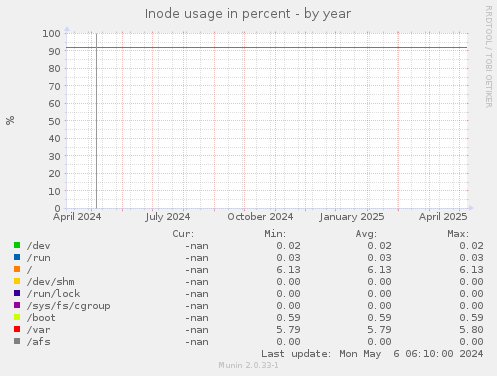Click the Min value 0.02 for /dev
The image size is (497, 376).
[288, 246]
